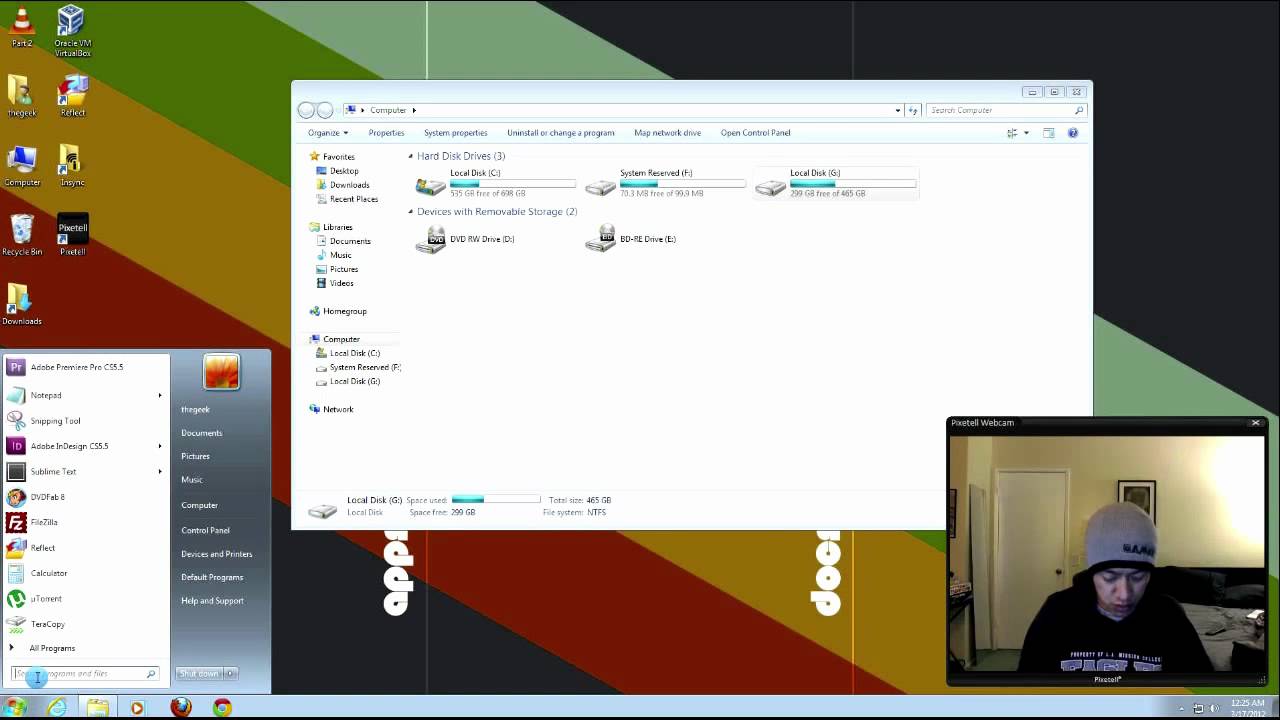Click the user account picture in Start menu

(x=221, y=372)
